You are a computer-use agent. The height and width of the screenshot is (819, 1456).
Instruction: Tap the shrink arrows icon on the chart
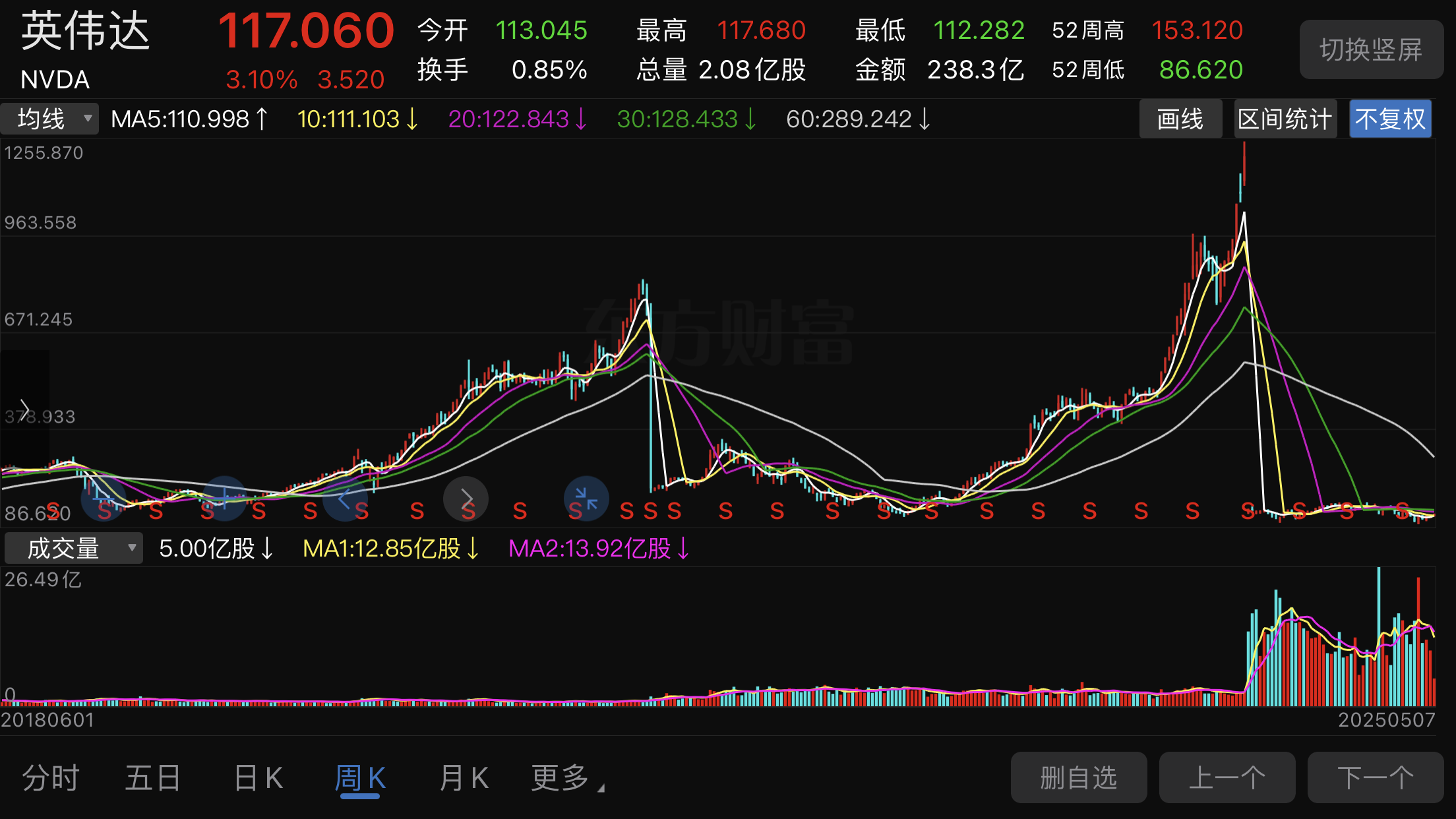tap(586, 499)
